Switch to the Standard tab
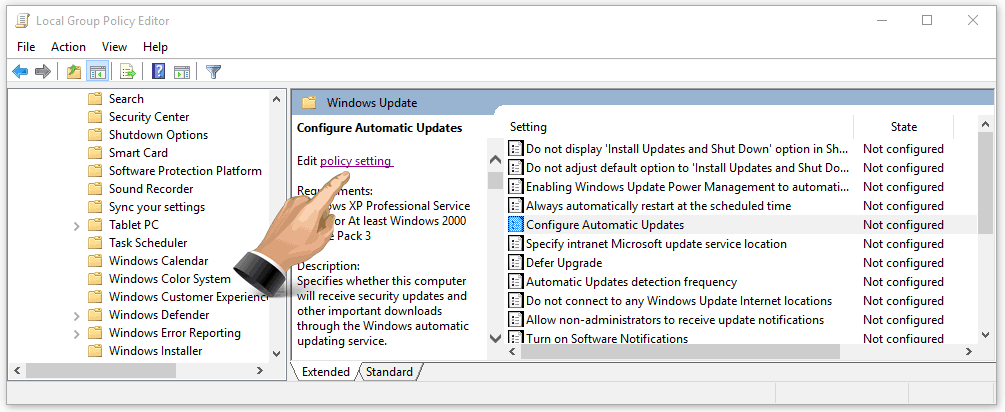The width and height of the screenshot is (1005, 412). tap(389, 372)
